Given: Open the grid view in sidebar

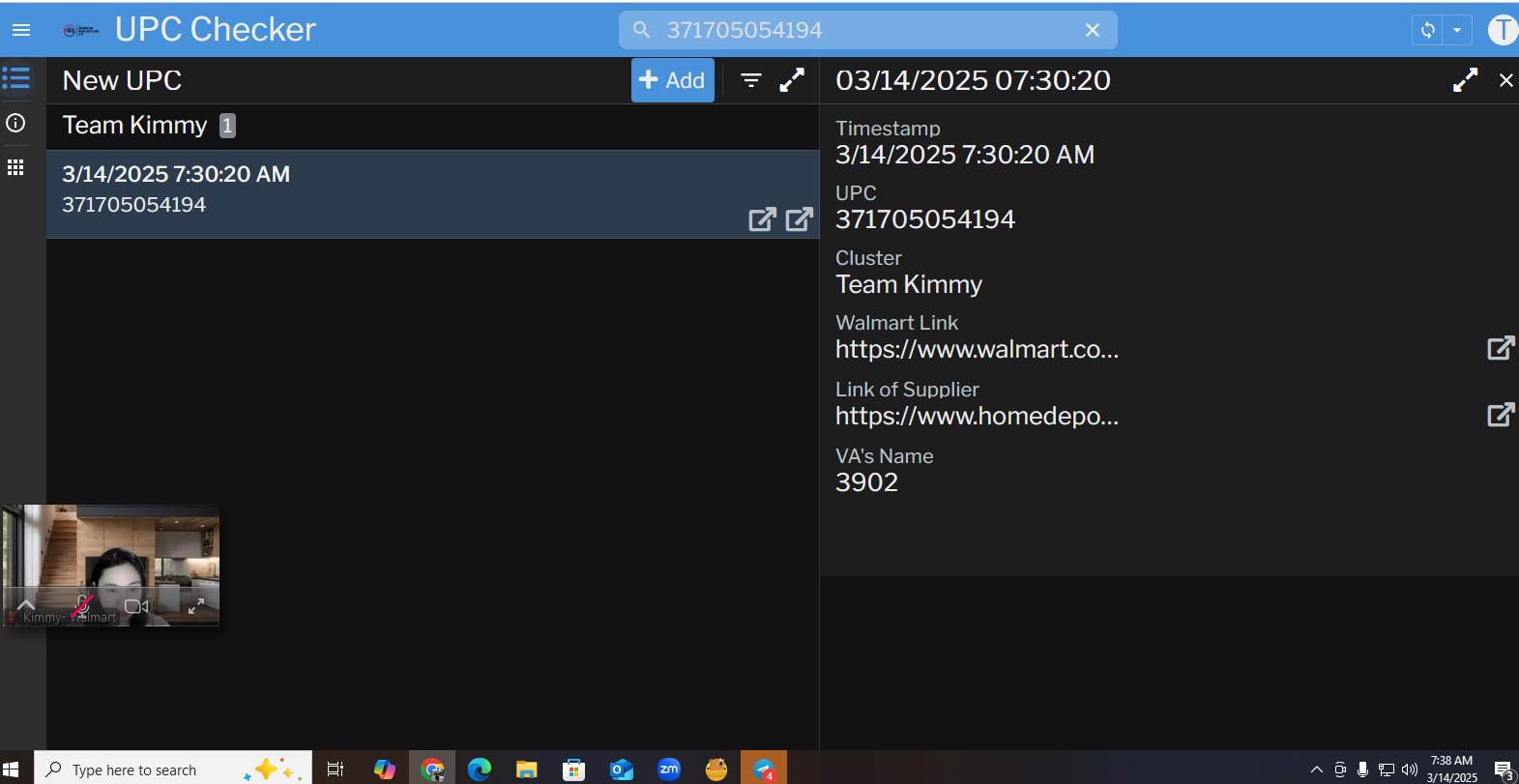Looking at the screenshot, I should [15, 167].
